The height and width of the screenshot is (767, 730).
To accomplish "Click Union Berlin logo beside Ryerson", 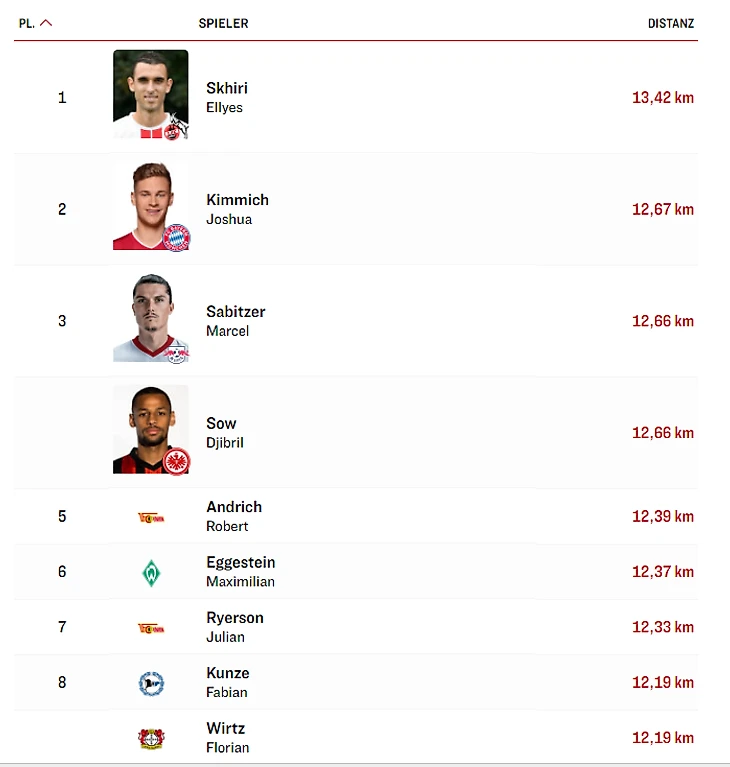I will (151, 628).
